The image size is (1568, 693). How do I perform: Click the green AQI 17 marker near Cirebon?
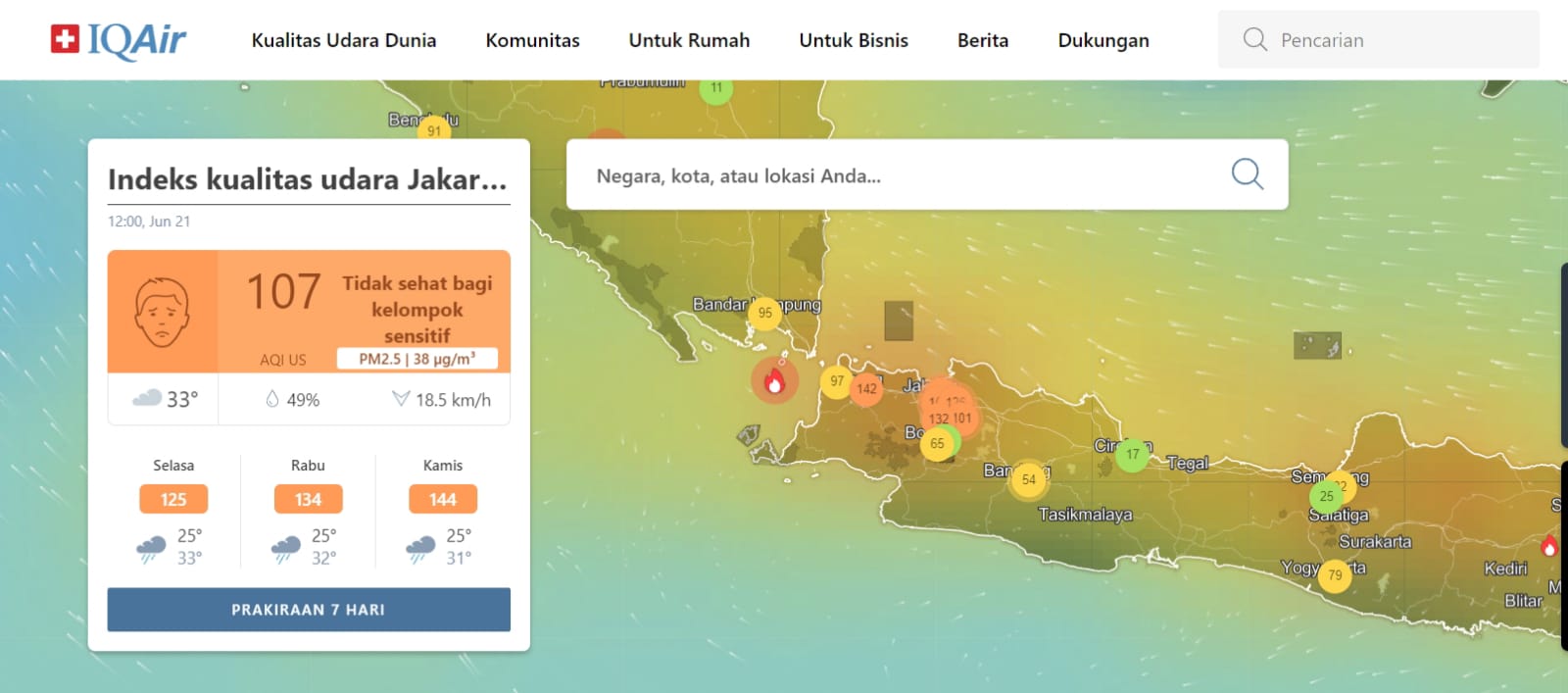1132,454
